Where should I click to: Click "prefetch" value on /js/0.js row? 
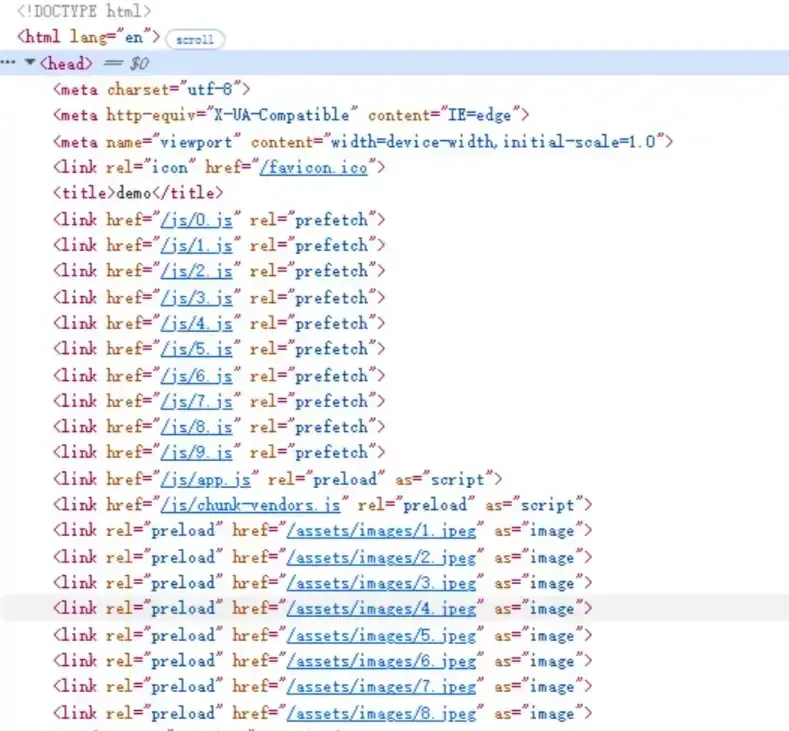pyautogui.click(x=332, y=220)
